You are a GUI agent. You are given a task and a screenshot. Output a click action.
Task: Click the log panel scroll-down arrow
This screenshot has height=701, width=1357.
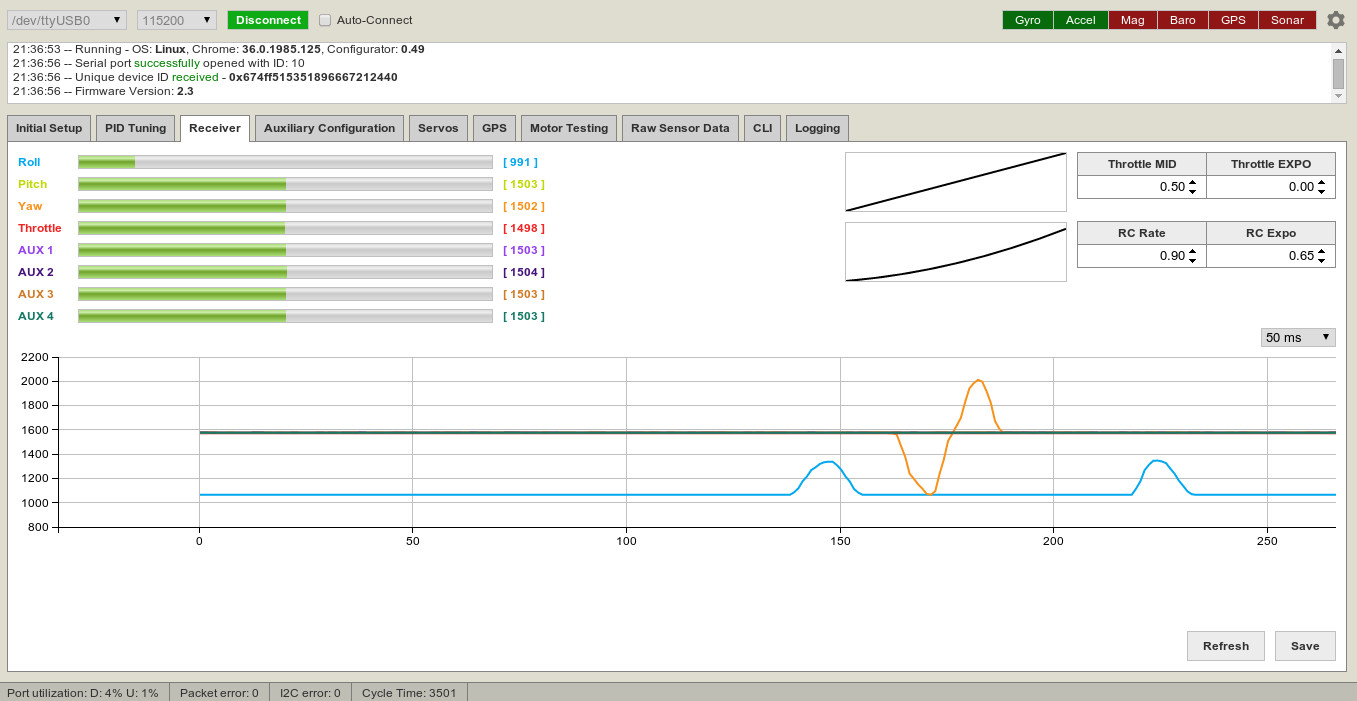pyautogui.click(x=1338, y=96)
